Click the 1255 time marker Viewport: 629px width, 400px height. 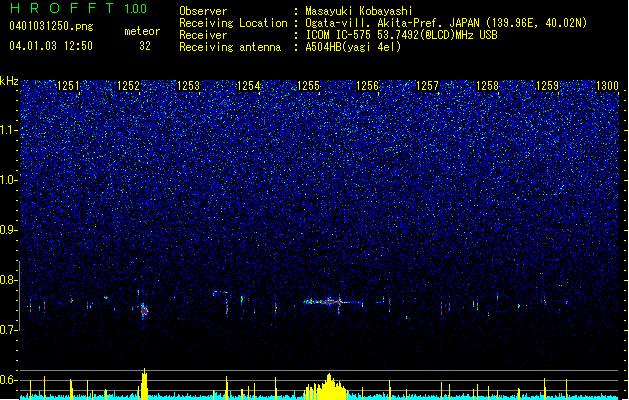click(x=308, y=86)
